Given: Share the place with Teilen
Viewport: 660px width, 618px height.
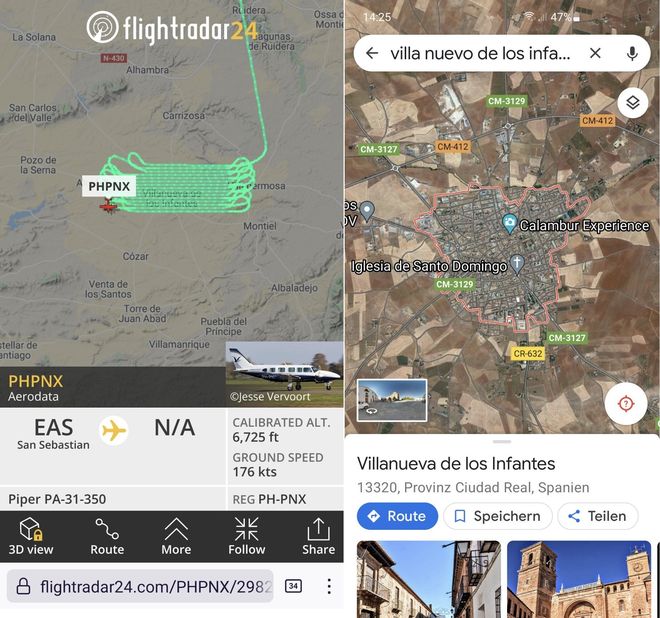Looking at the screenshot, I should click(x=597, y=516).
